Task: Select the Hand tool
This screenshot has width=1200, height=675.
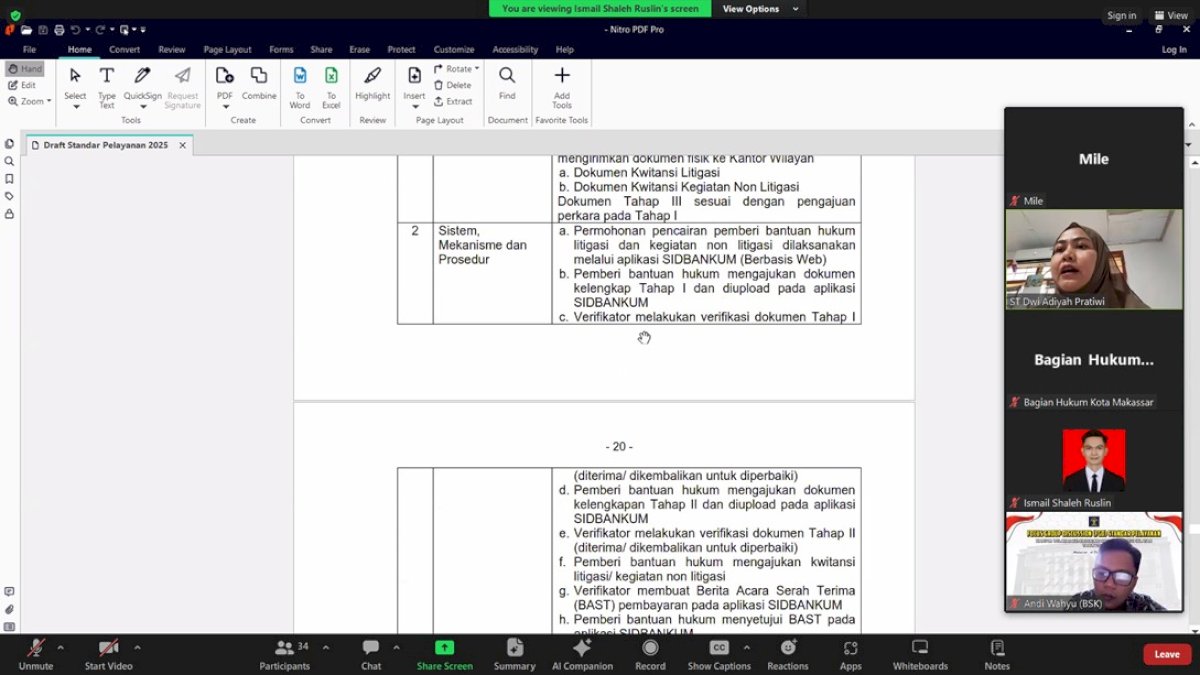Action: (x=25, y=69)
